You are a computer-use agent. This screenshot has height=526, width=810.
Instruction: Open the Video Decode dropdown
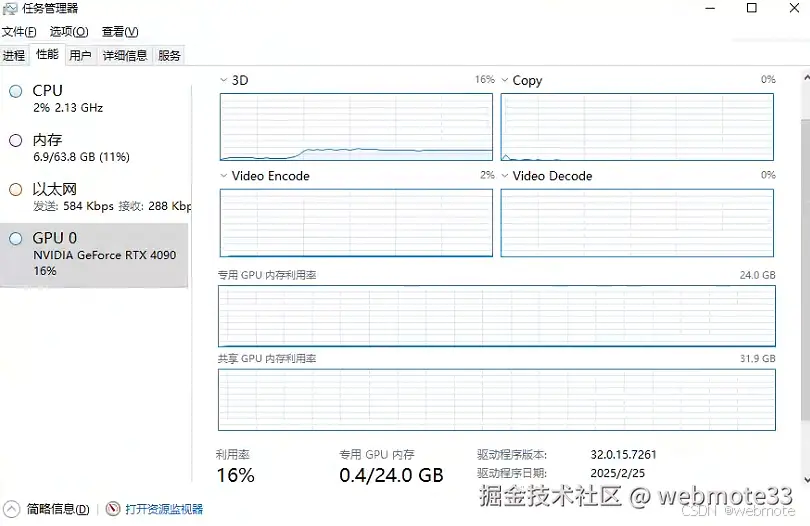tap(505, 176)
